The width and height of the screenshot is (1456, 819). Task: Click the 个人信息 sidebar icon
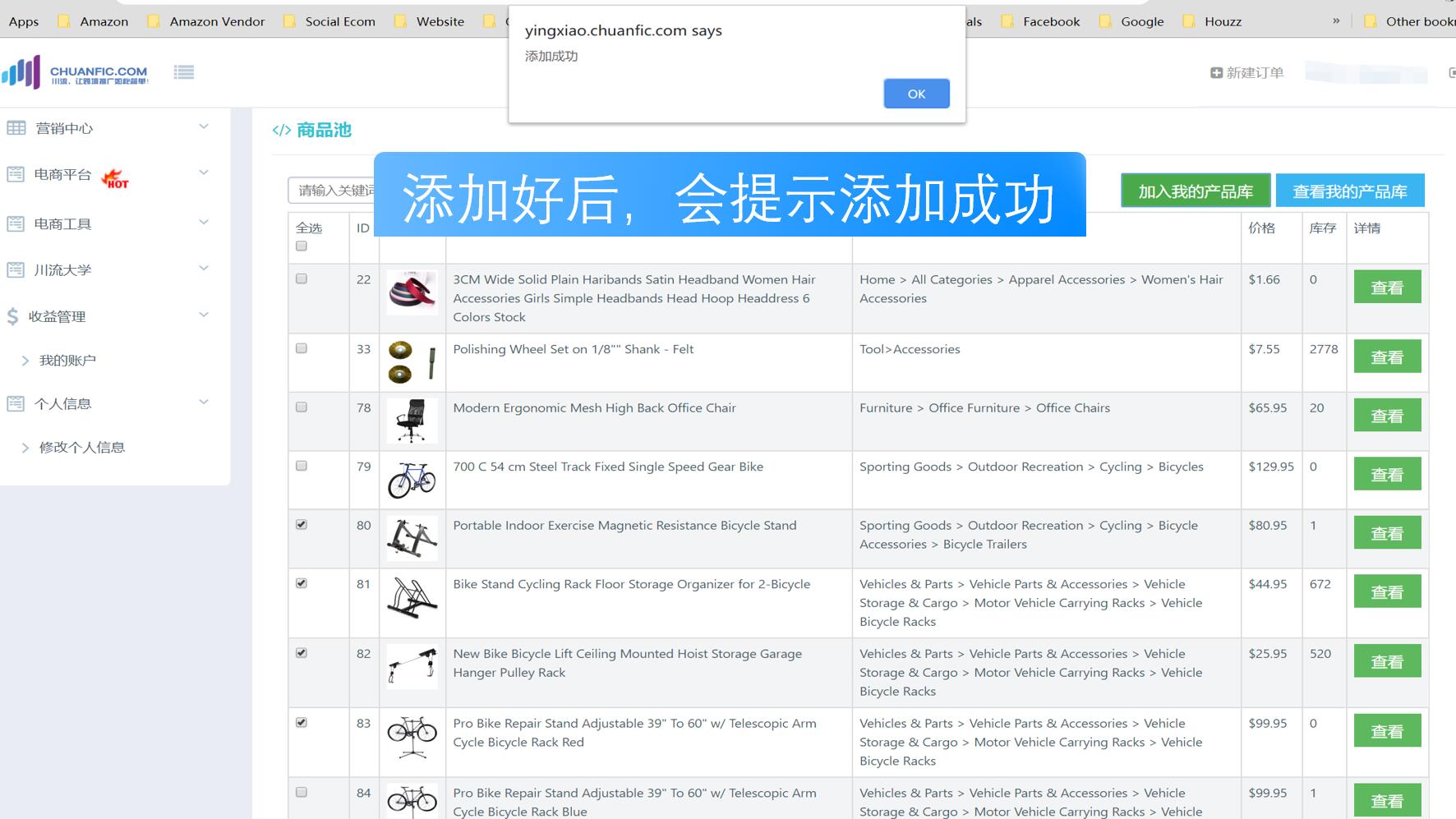16,403
